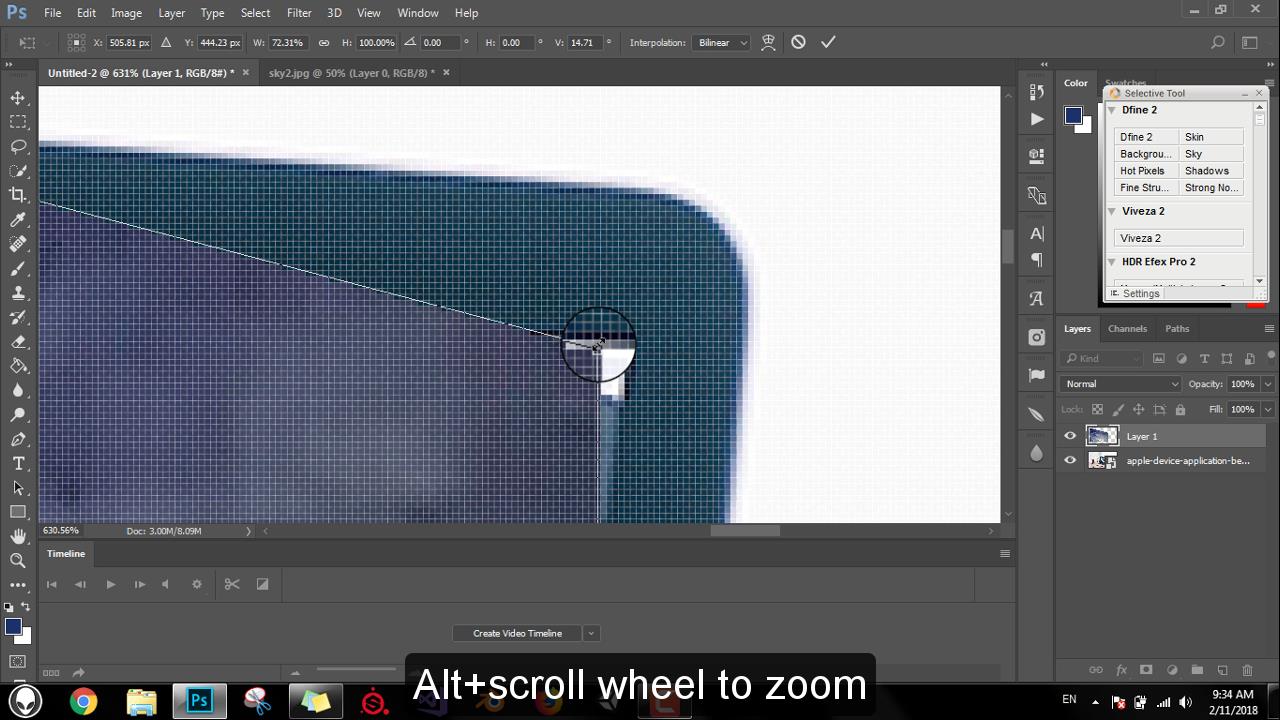Select the Dodge tool
Image resolution: width=1280 pixels, height=720 pixels.
pyautogui.click(x=18, y=415)
